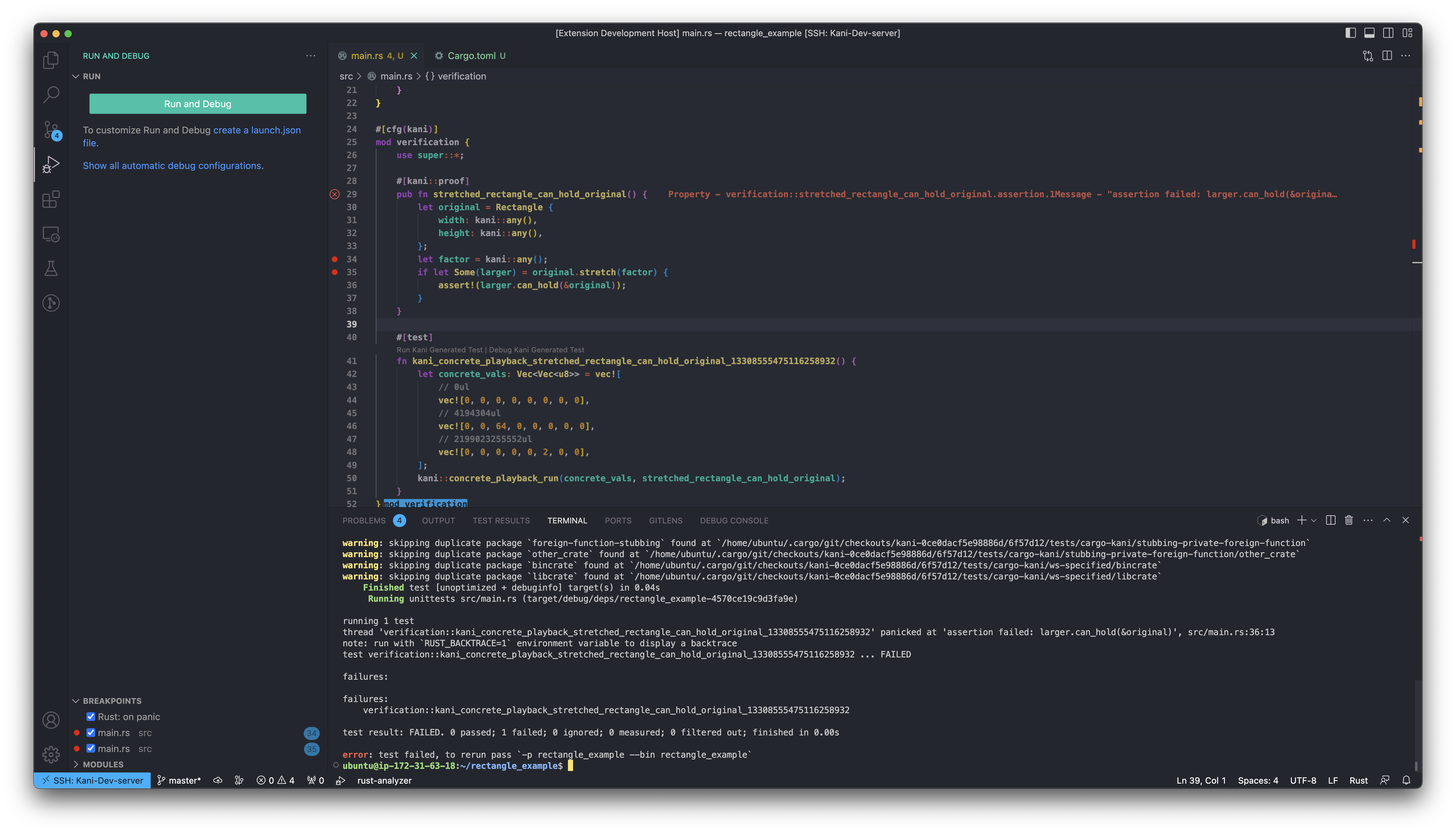Screen dimensions: 1456x833
Task: Toggle bottom panel from title bar
Action: (1369, 33)
